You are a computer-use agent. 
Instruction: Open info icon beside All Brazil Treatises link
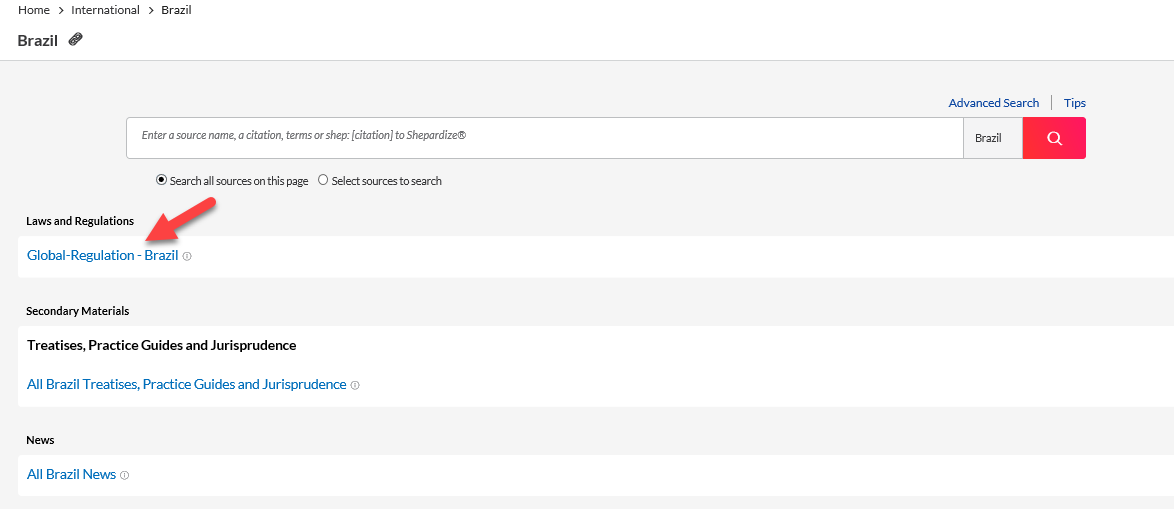tap(355, 385)
